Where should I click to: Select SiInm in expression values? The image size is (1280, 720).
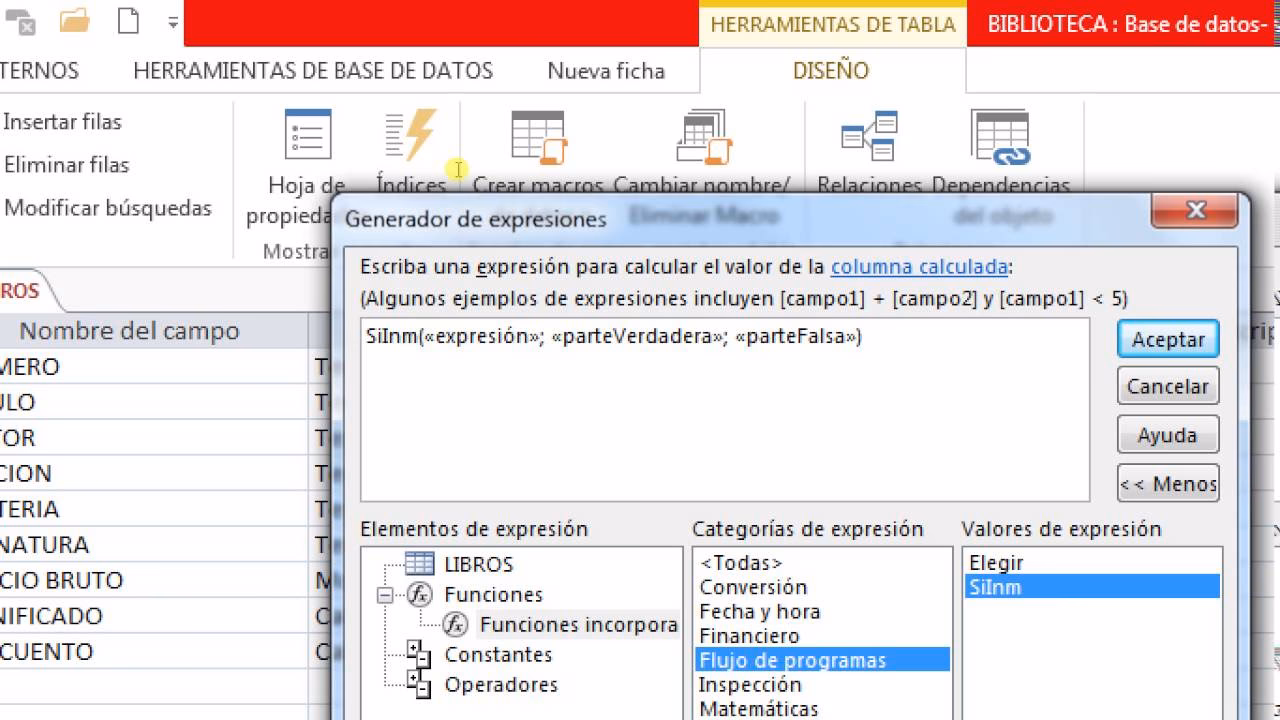(1093, 587)
